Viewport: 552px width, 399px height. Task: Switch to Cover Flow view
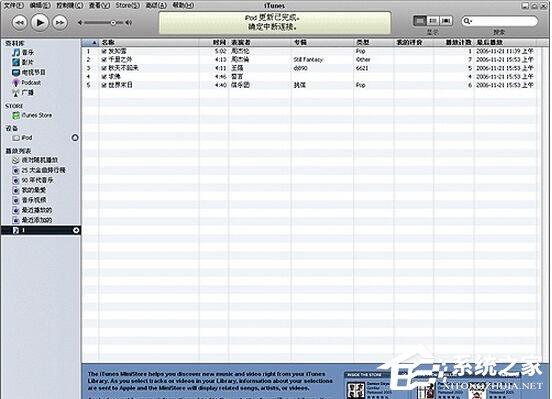pos(446,21)
